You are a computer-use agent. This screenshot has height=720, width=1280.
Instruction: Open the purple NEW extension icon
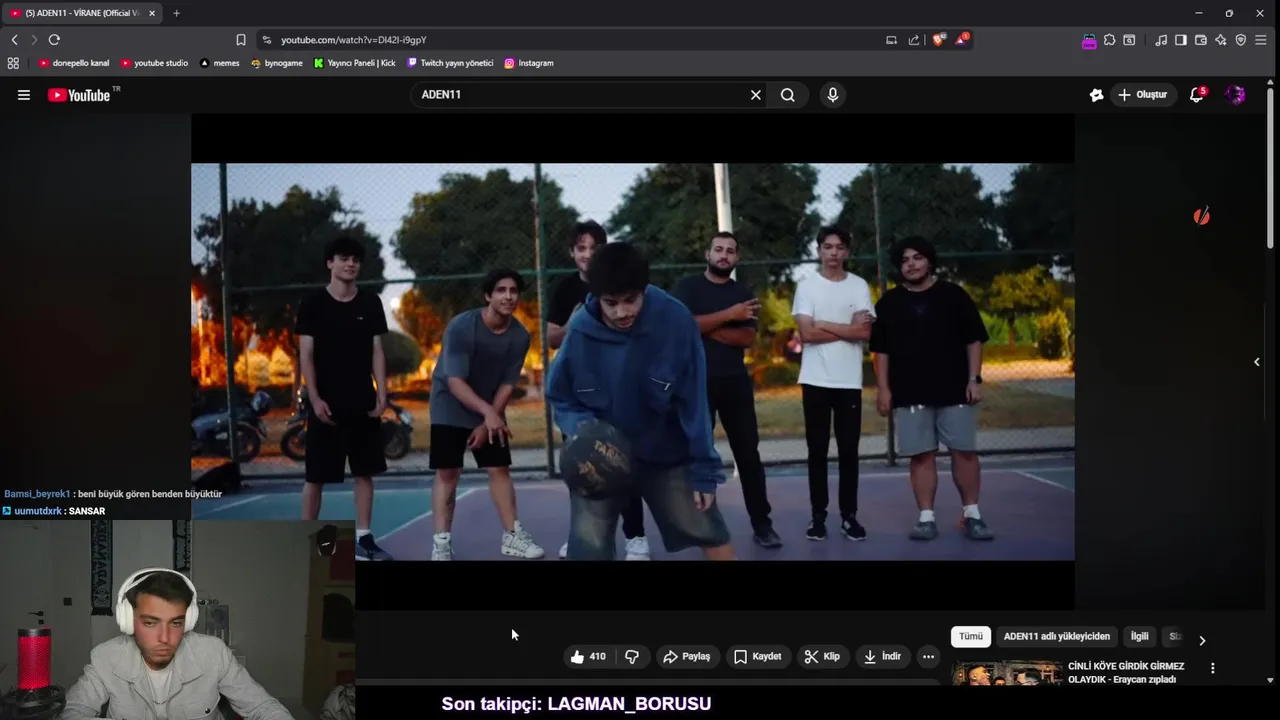1089,41
